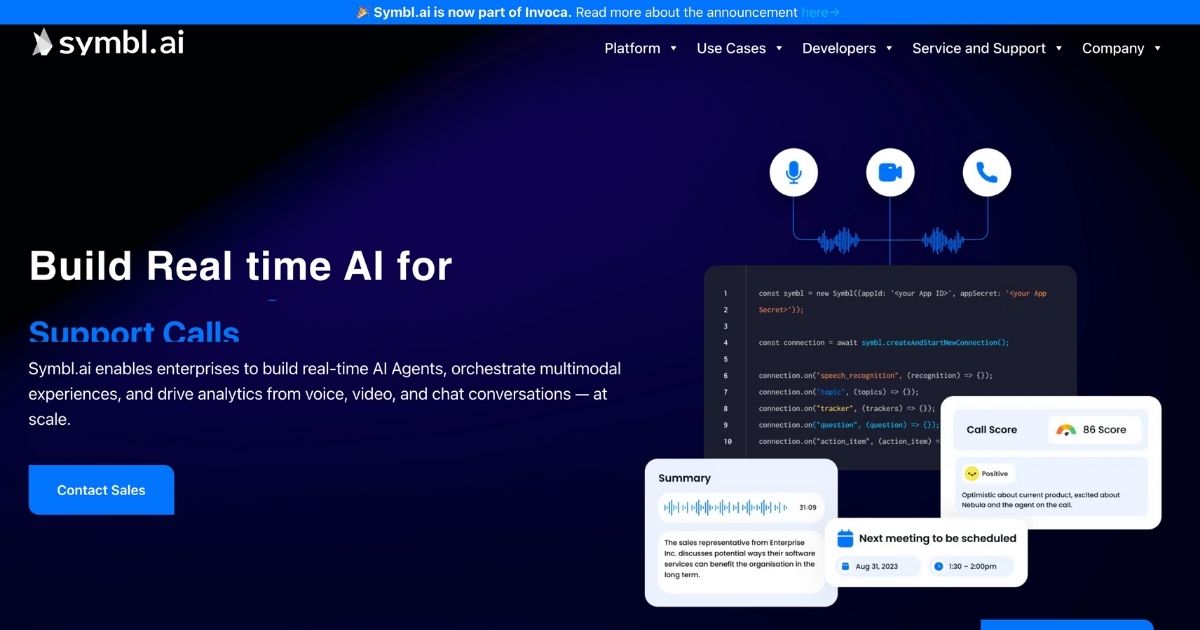Viewport: 1200px width, 630px height.
Task: Click the Summary card title
Action: tap(685, 478)
